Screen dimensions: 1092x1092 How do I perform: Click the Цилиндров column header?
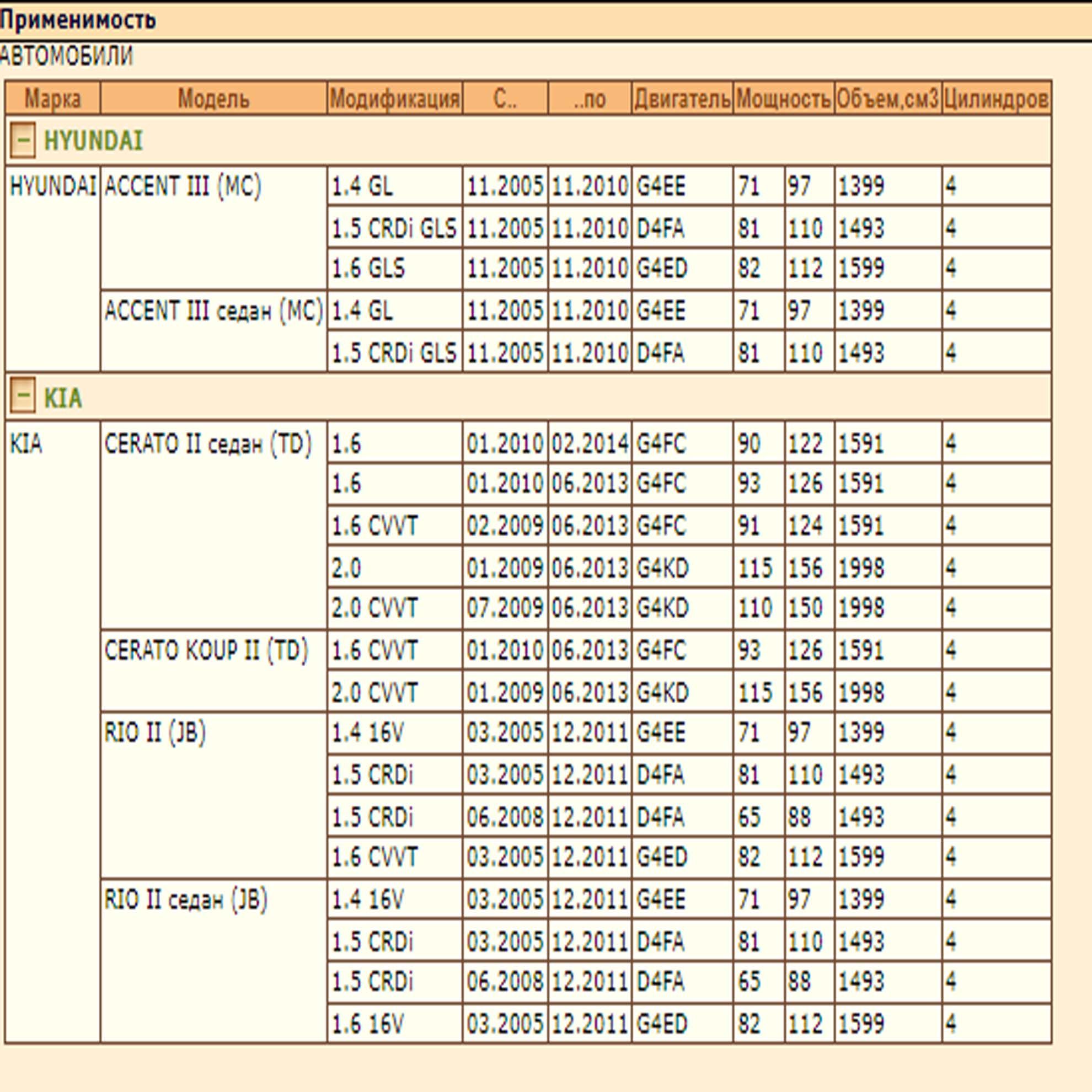997,98
